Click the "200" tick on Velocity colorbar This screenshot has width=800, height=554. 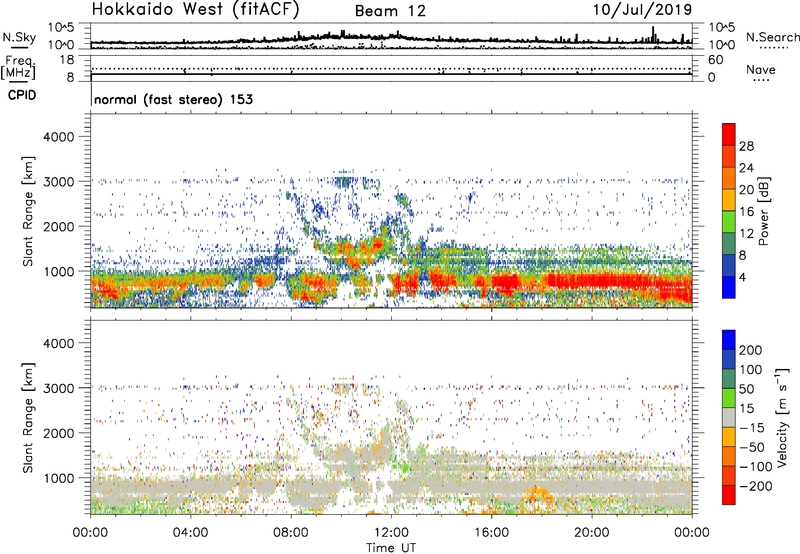click(x=751, y=350)
